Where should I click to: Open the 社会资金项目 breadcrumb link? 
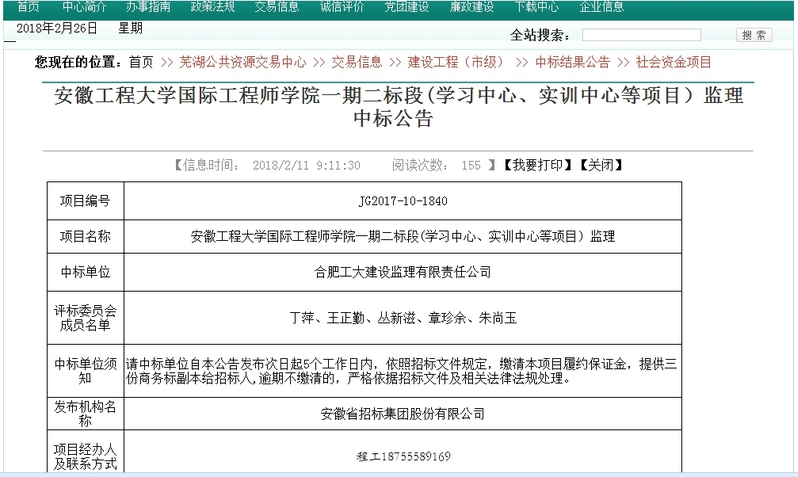[x=674, y=62]
